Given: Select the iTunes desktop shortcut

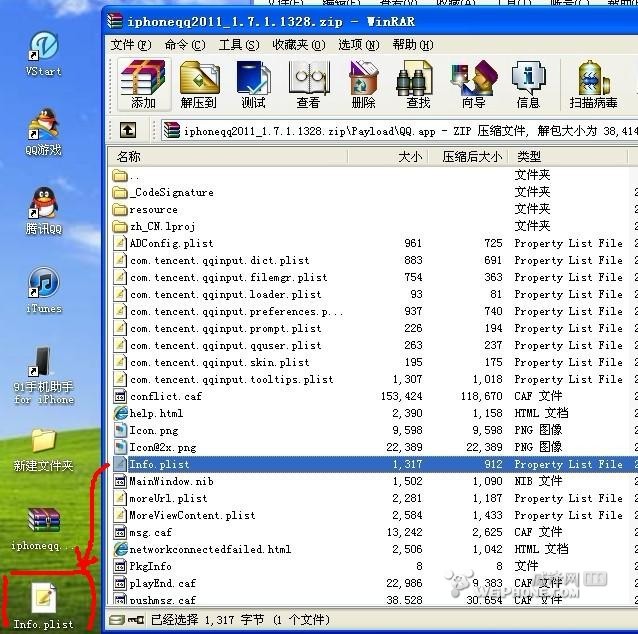Looking at the screenshot, I should point(44,291).
